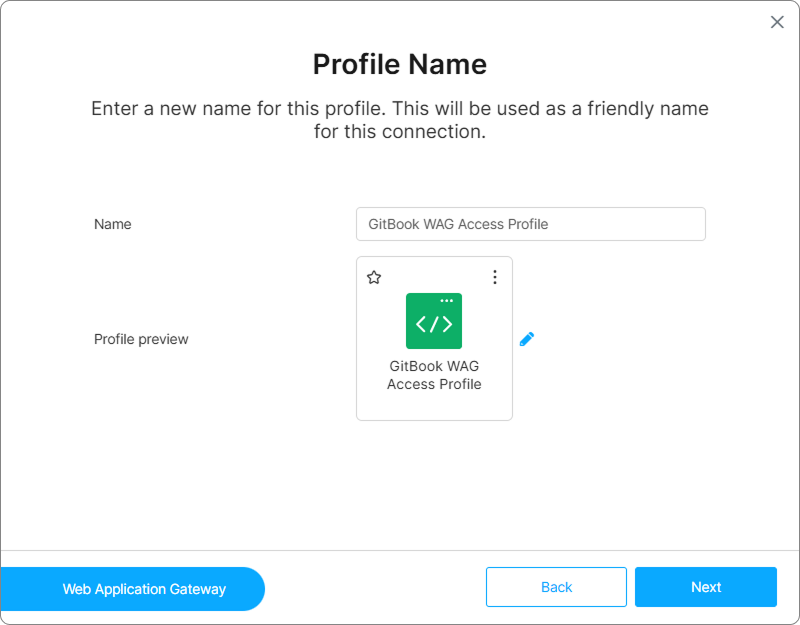The width and height of the screenshot is (800, 625).
Task: Click the 'Enter a new name' description line
Action: 400,108
